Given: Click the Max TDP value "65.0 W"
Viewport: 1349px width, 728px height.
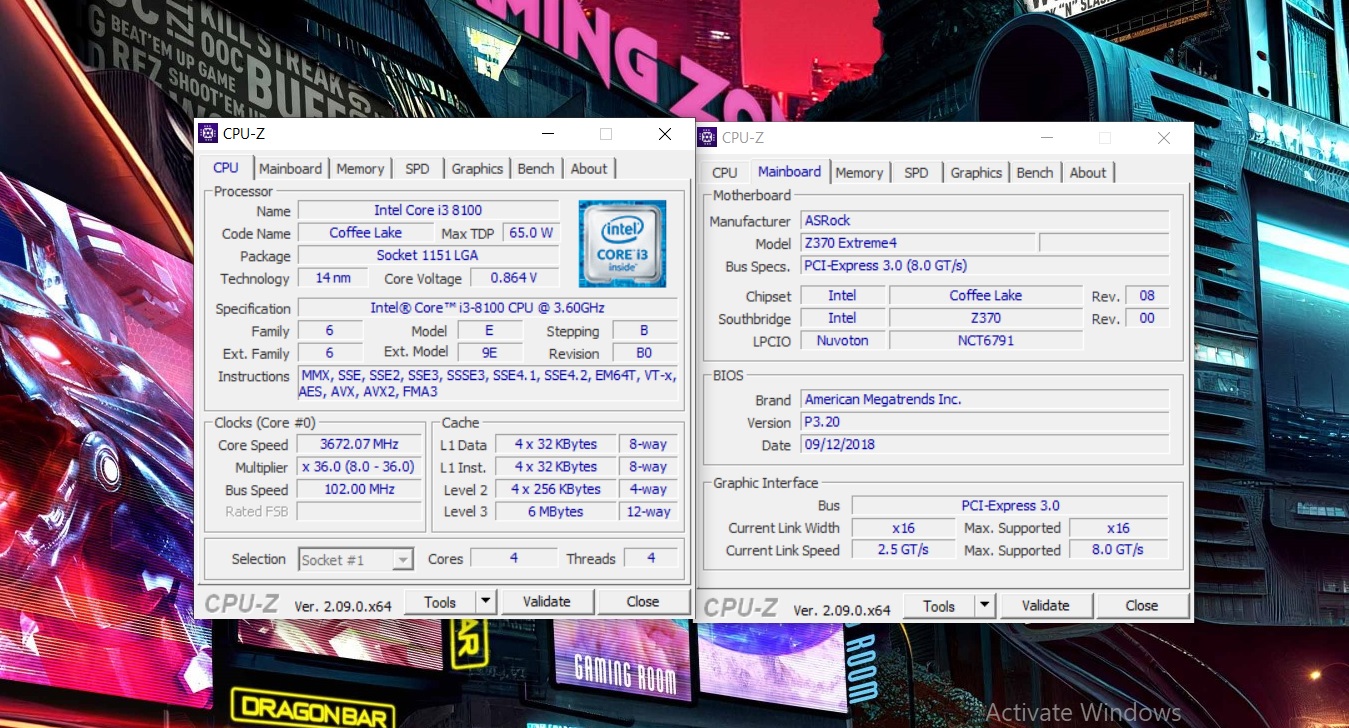Looking at the screenshot, I should (x=531, y=233).
